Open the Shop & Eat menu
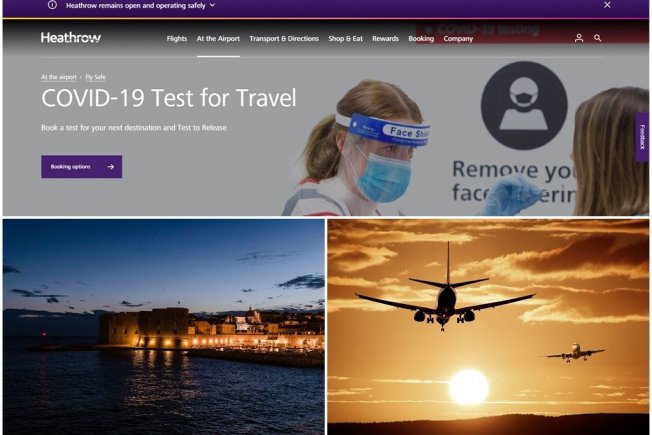This screenshot has height=435, width=652. pyautogui.click(x=345, y=39)
